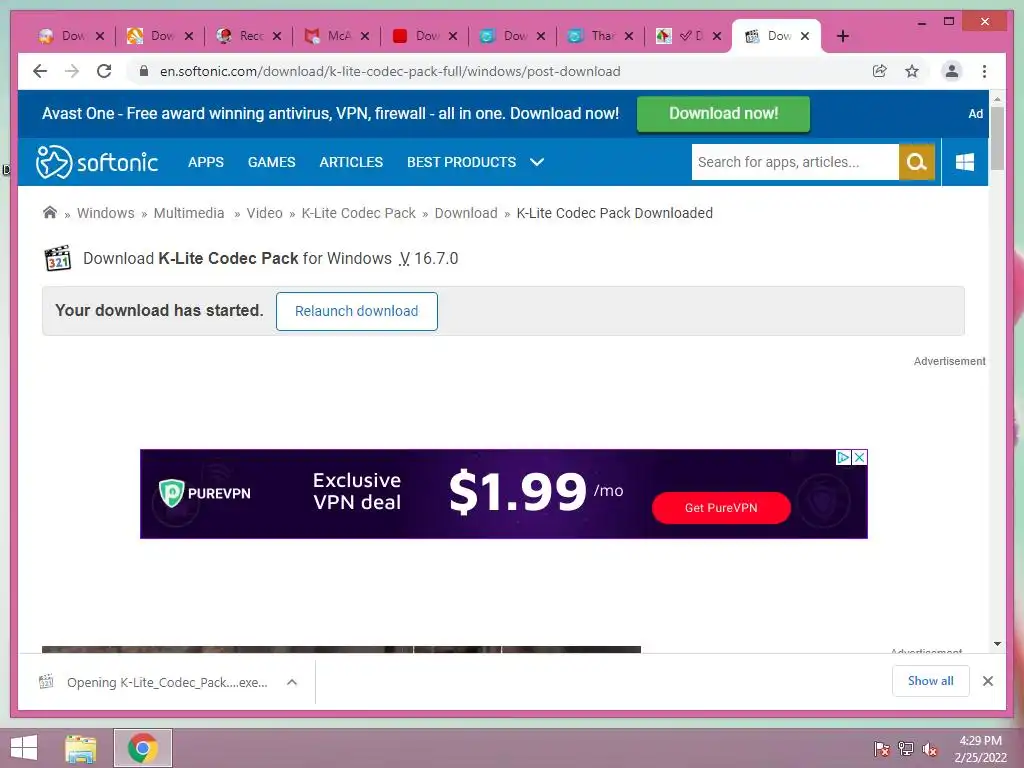The width and height of the screenshot is (1024, 768).
Task: Open the K-Lite Codec Pack breadcrumb link
Action: click(359, 213)
